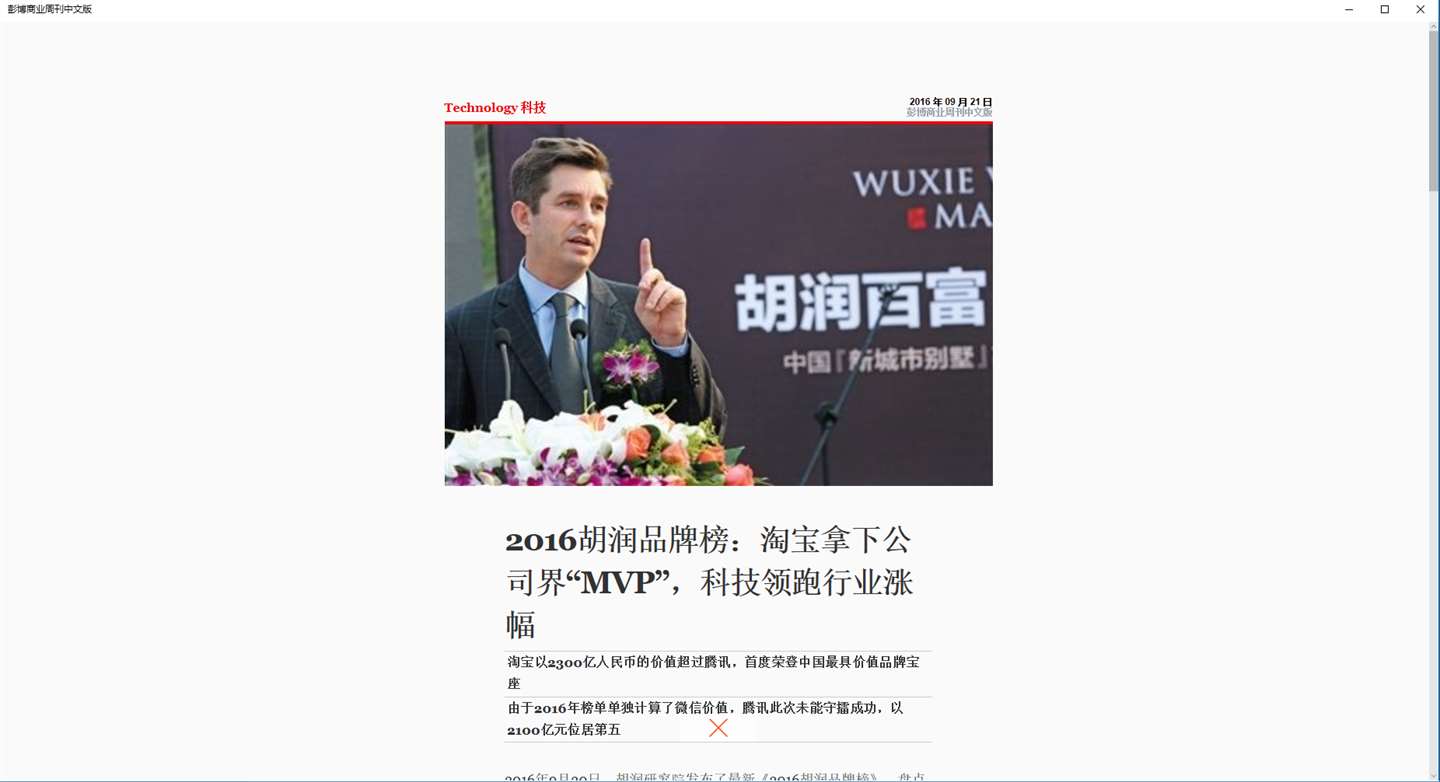The height and width of the screenshot is (782, 1440).
Task: Open the article photo of the speaker
Action: [x=718, y=304]
